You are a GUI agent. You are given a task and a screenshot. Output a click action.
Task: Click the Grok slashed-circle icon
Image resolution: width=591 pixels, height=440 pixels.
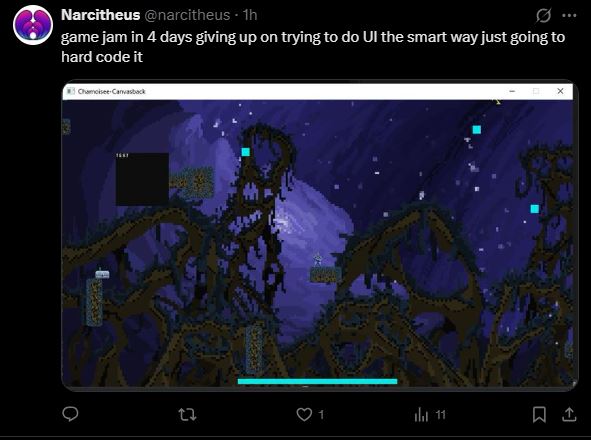click(543, 15)
